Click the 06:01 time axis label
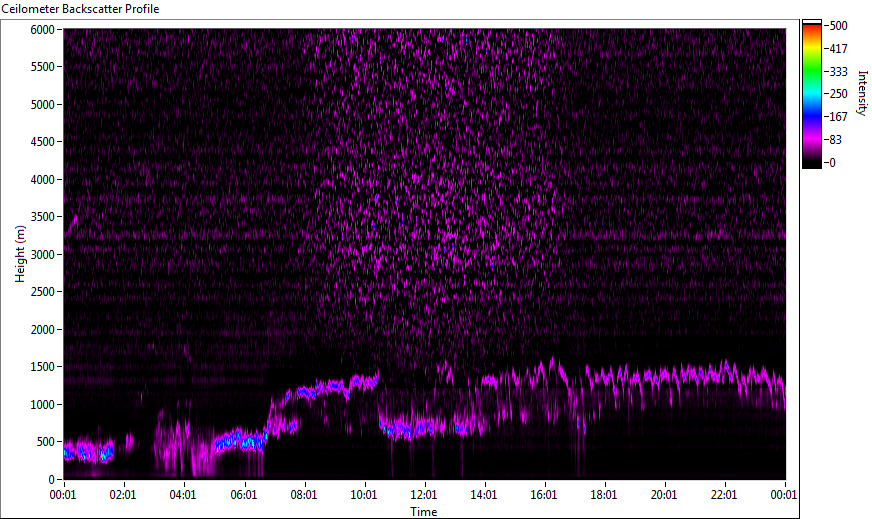Viewport: 872px width, 519px height. (244, 495)
